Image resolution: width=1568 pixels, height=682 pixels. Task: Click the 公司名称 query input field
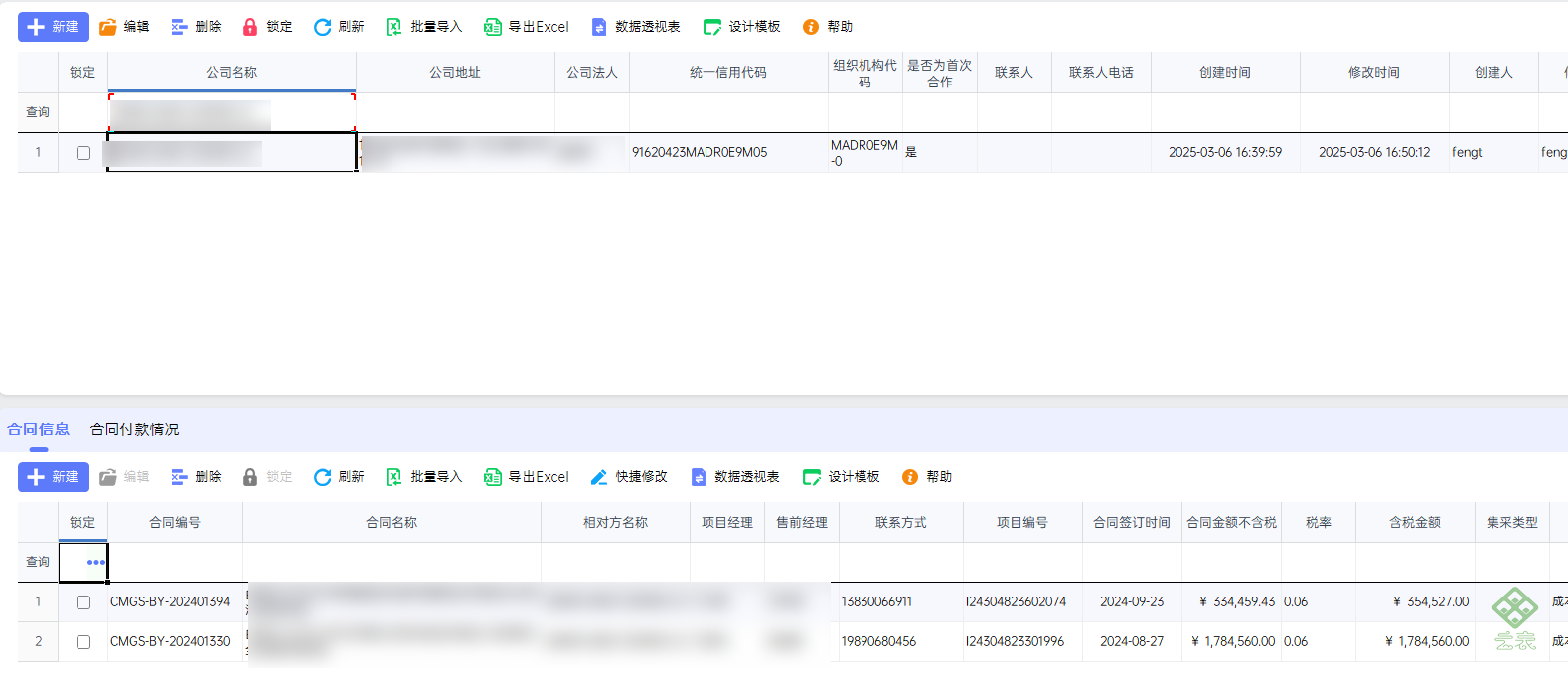tap(233, 112)
